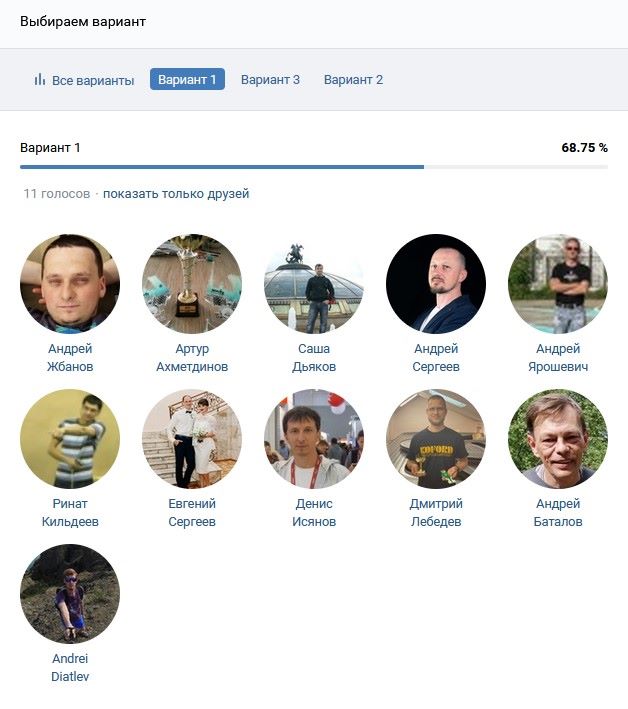
Task: Click the Andrei Diatlev name link
Action: coord(70,667)
